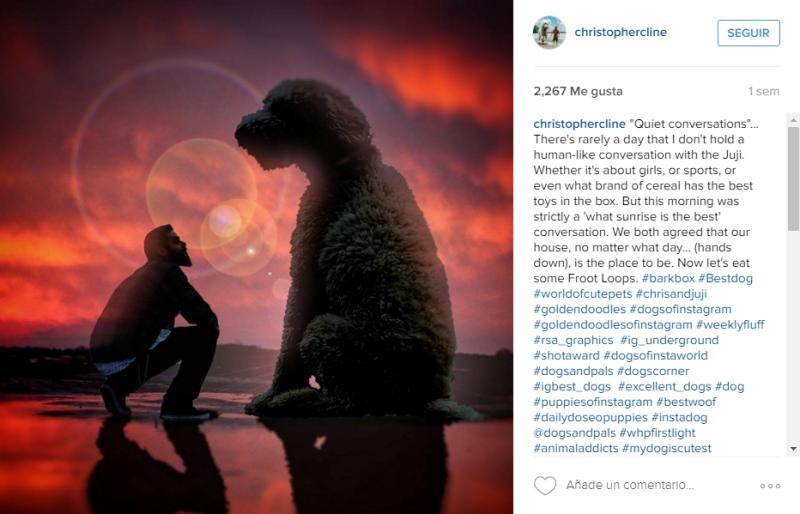Screen dimensions: 800x514
Task: Open the three-dot more options menu
Action: coord(770,486)
